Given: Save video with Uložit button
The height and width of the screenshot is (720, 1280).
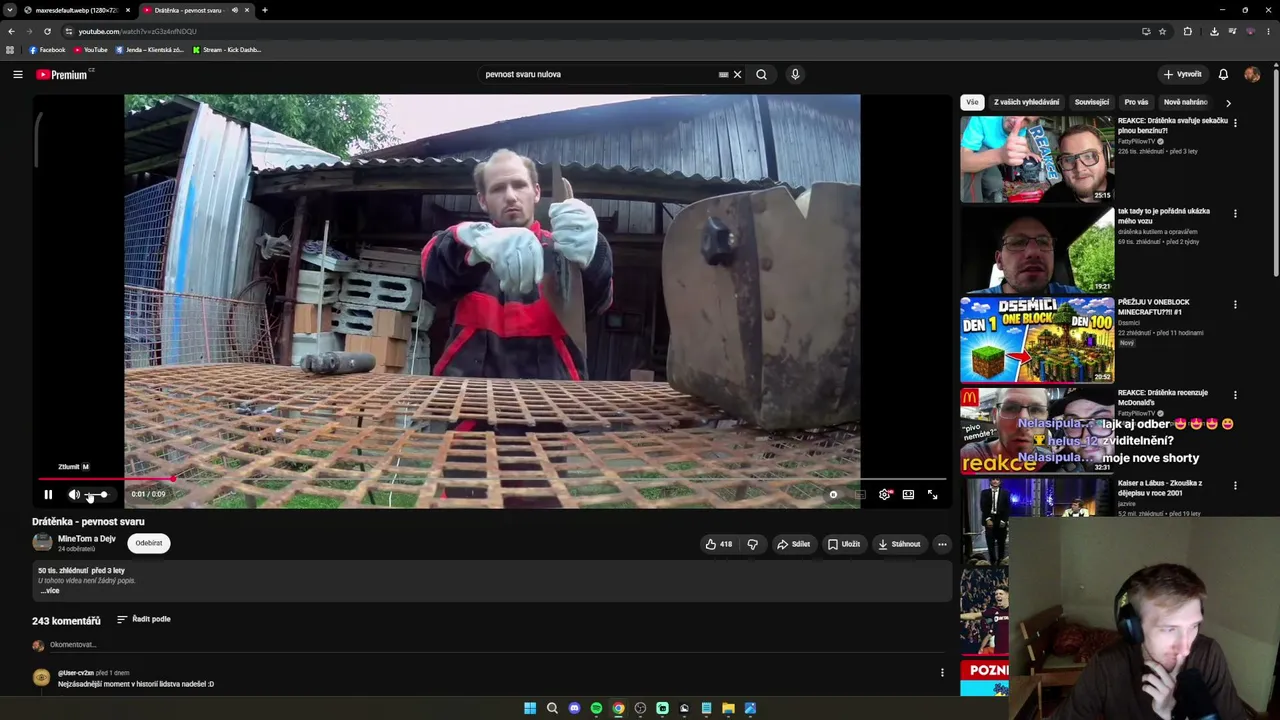Looking at the screenshot, I should tap(844, 544).
